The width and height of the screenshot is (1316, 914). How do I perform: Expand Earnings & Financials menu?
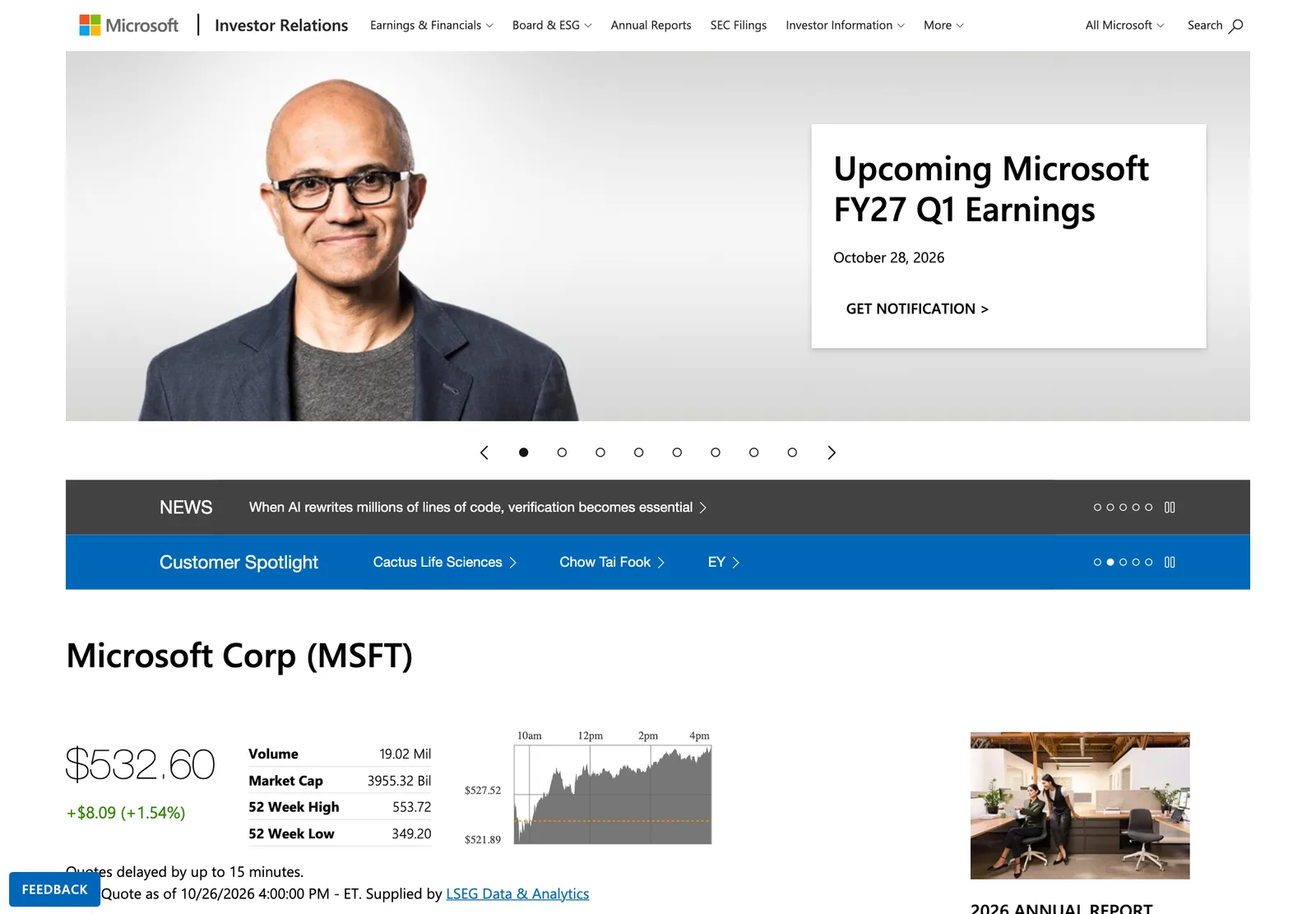(x=432, y=26)
